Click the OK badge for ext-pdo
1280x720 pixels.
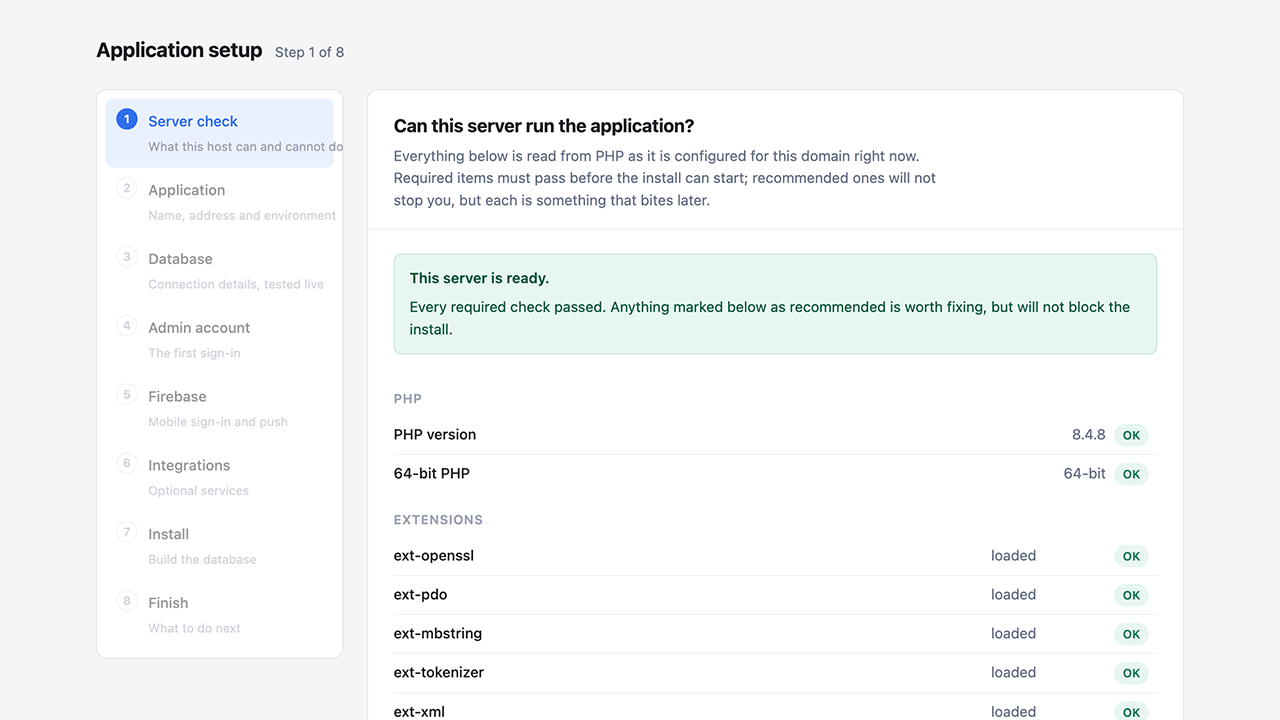(x=1131, y=595)
